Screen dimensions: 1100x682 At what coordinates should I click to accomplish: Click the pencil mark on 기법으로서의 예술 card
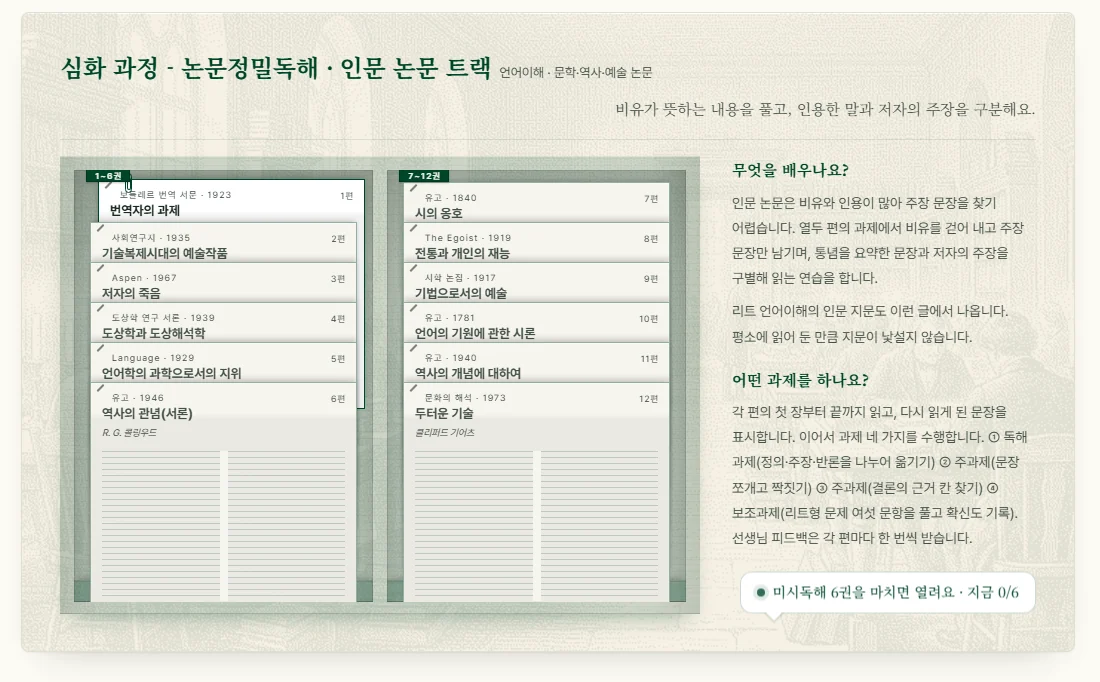click(413, 268)
